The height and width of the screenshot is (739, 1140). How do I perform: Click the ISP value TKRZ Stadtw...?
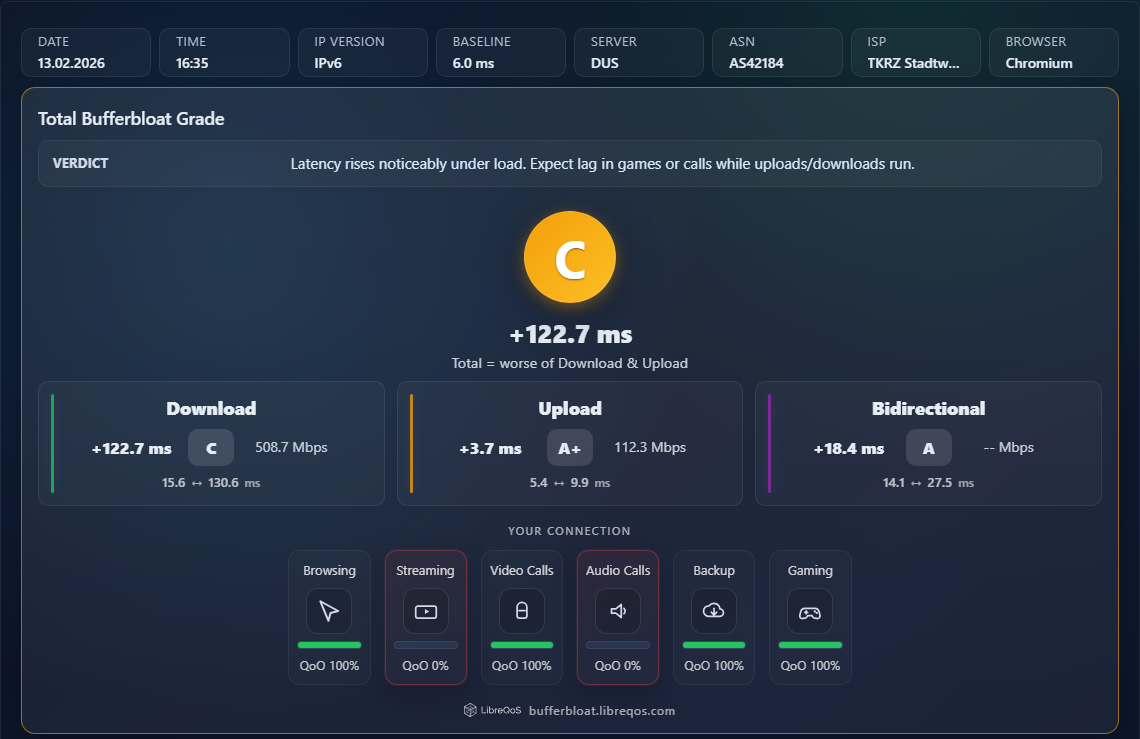[913, 63]
